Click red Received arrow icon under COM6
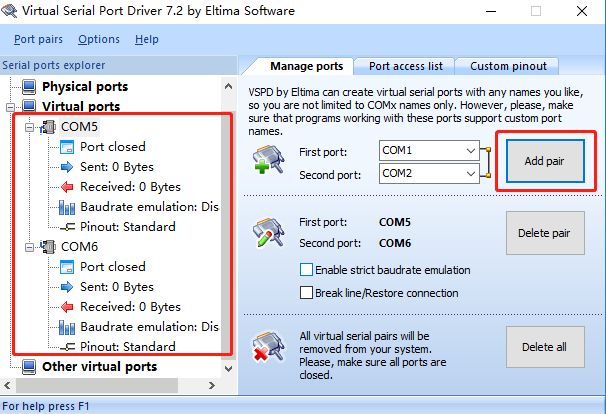The height and width of the screenshot is (414, 606). coord(67,307)
